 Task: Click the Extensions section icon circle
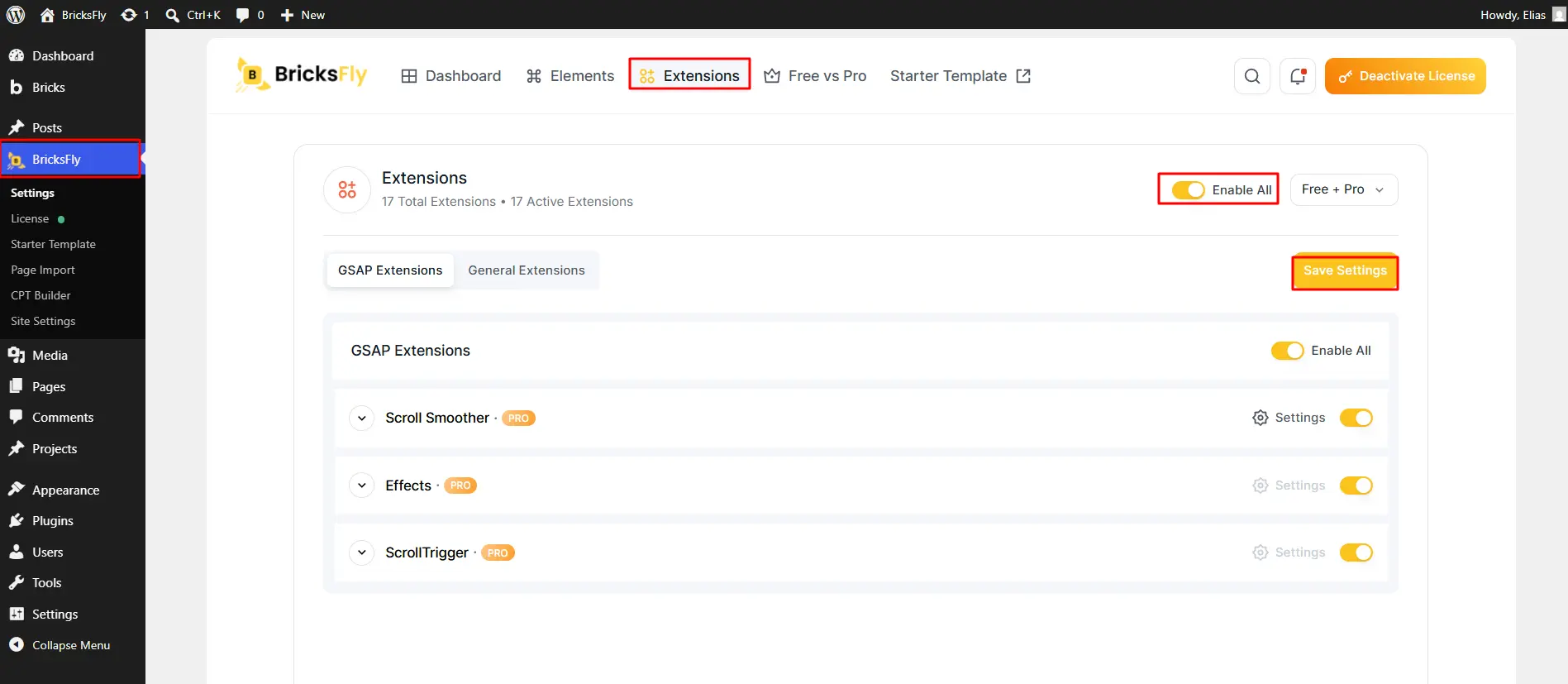click(347, 190)
